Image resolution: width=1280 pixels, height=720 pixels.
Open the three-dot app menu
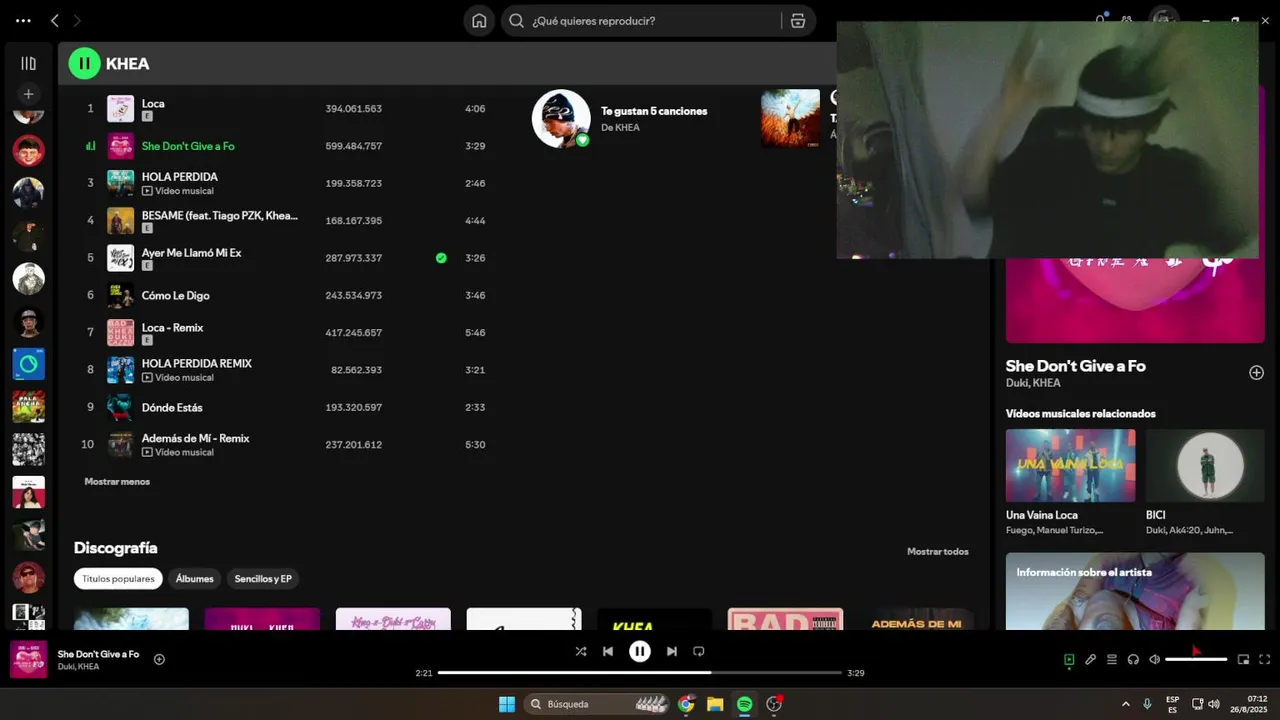click(x=23, y=21)
